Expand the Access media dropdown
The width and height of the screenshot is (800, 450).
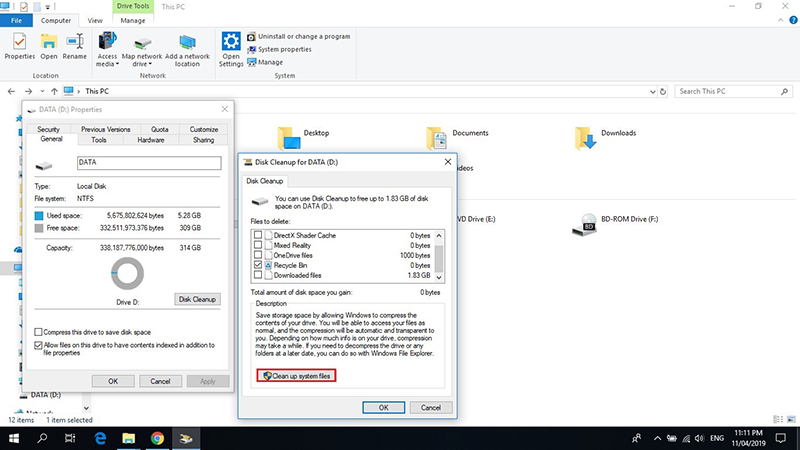coord(108,64)
